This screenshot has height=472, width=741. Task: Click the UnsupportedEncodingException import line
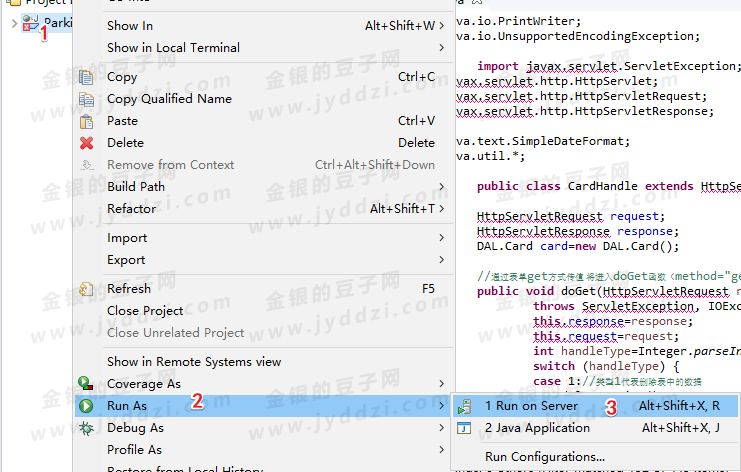point(578,36)
